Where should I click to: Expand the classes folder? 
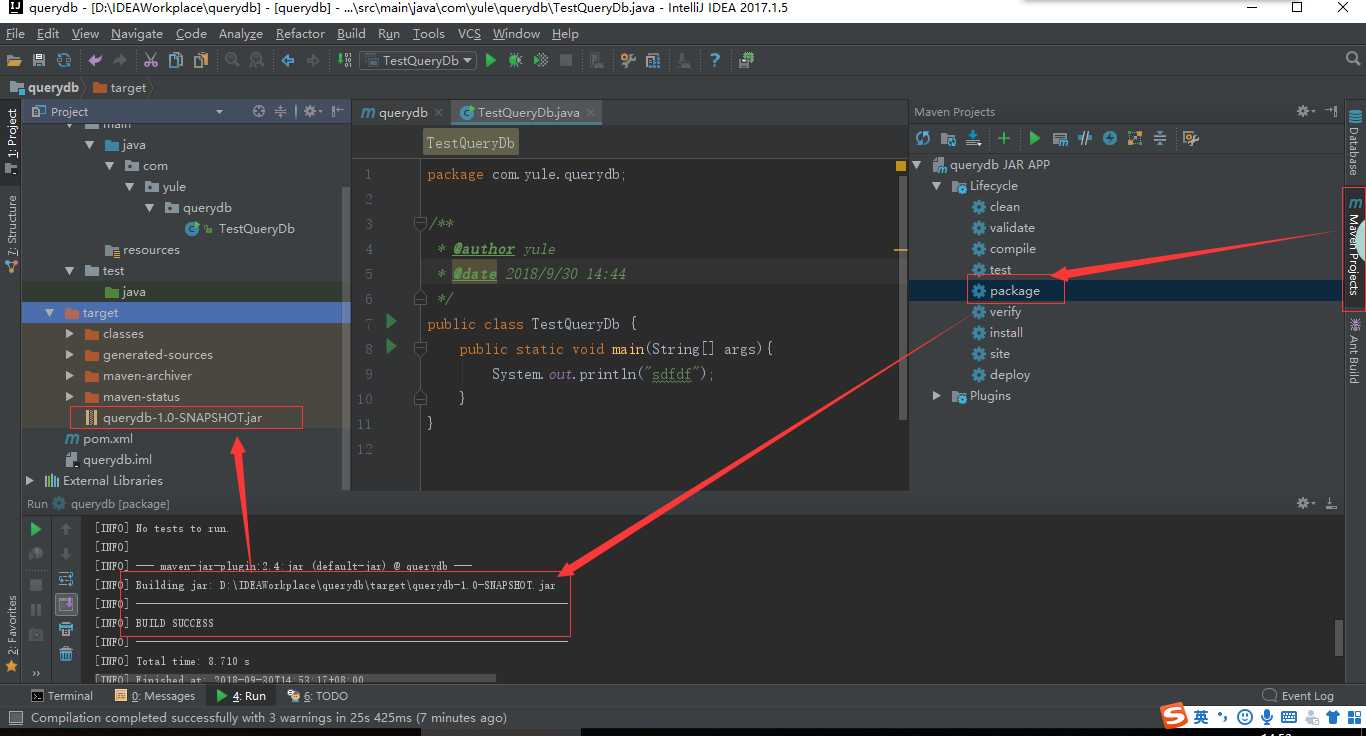[x=69, y=334]
